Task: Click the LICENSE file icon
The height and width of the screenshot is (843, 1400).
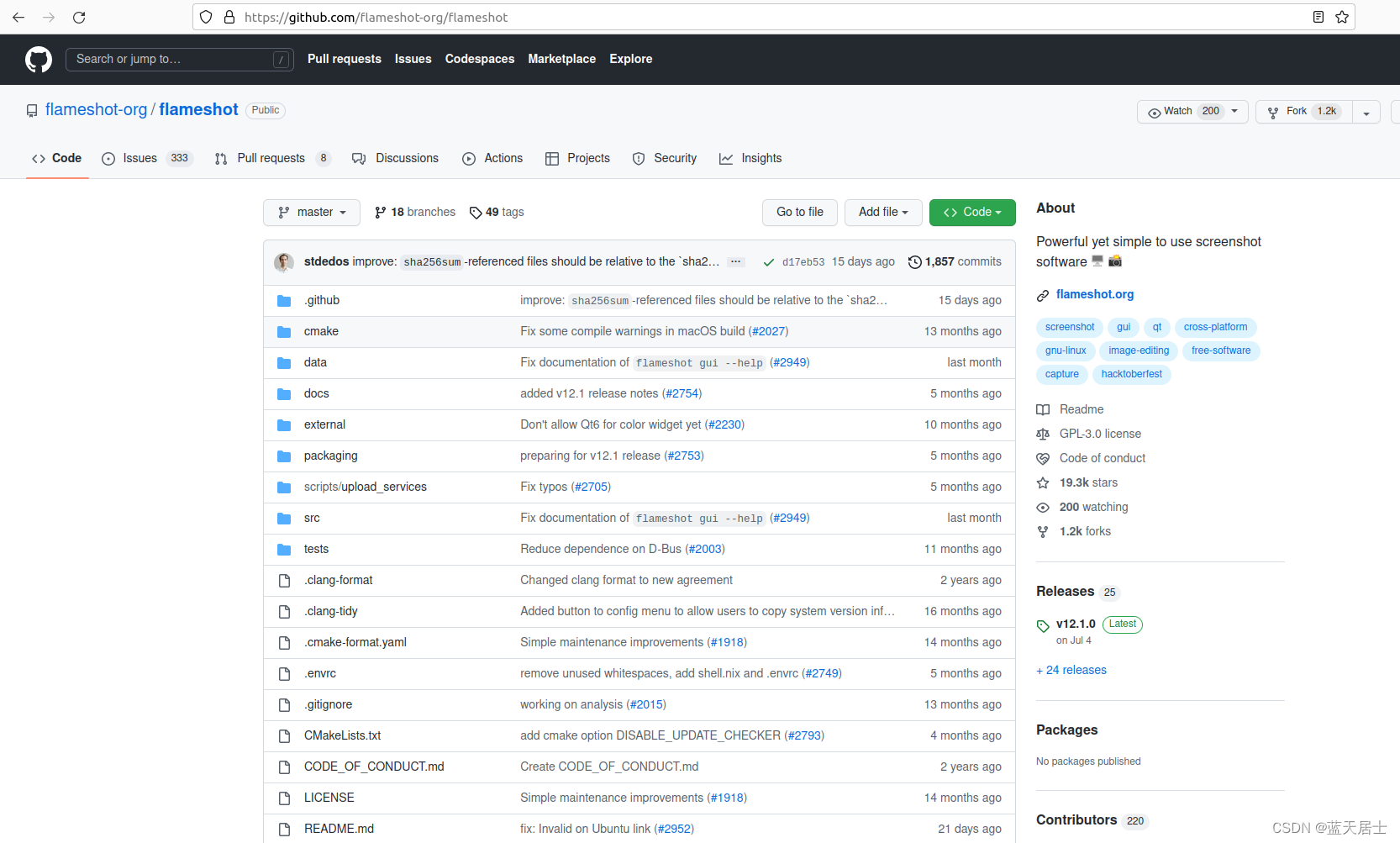Action: (284, 798)
